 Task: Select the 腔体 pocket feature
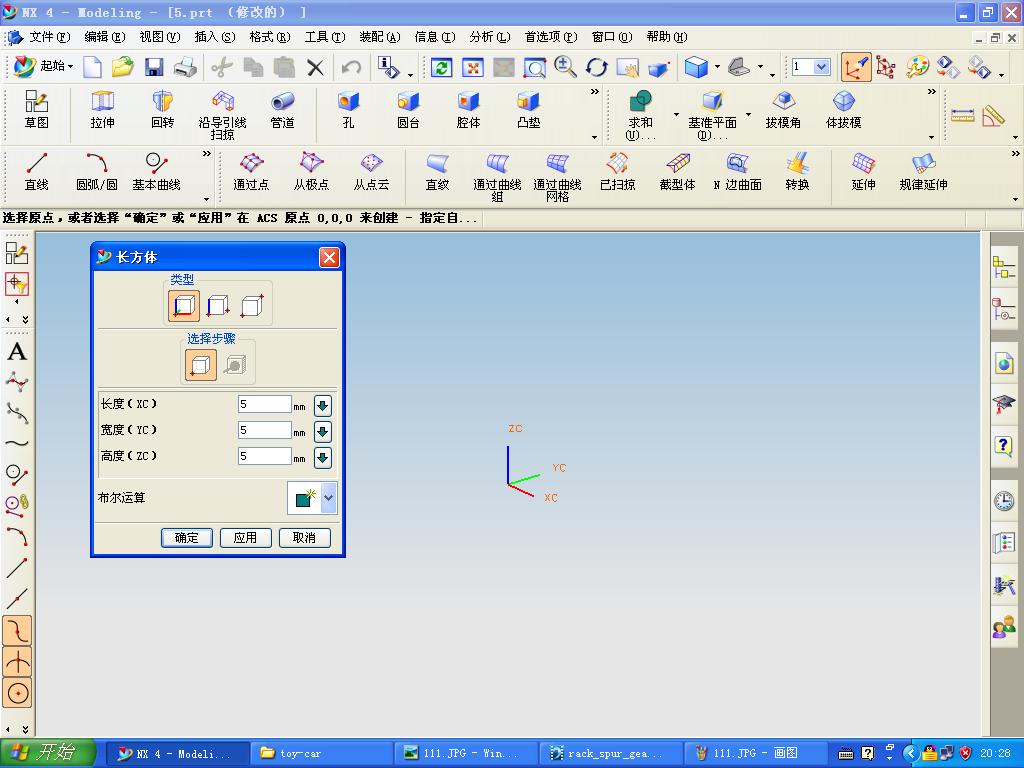point(468,110)
